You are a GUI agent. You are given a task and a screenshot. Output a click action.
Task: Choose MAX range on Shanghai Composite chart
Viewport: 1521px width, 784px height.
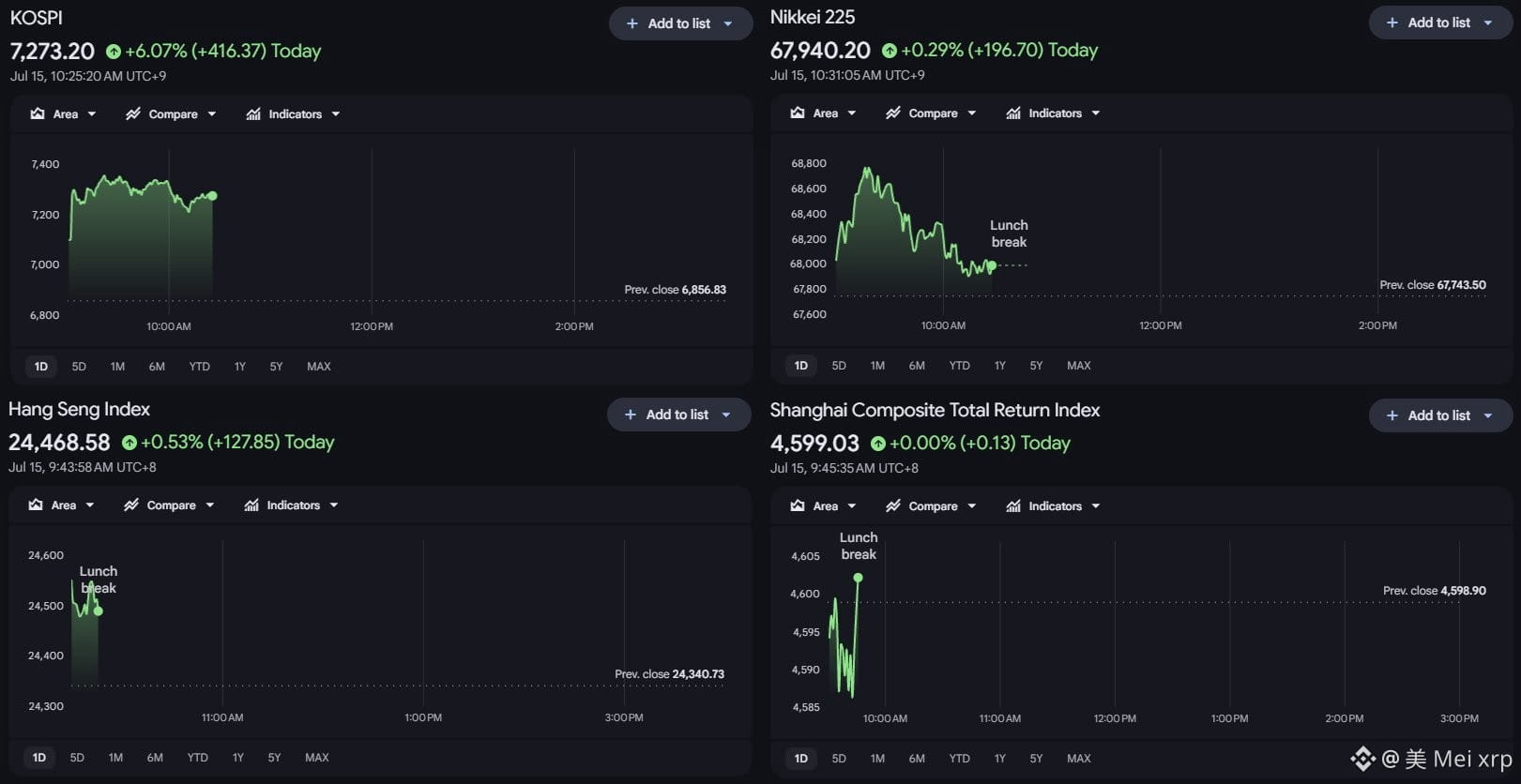1079,758
